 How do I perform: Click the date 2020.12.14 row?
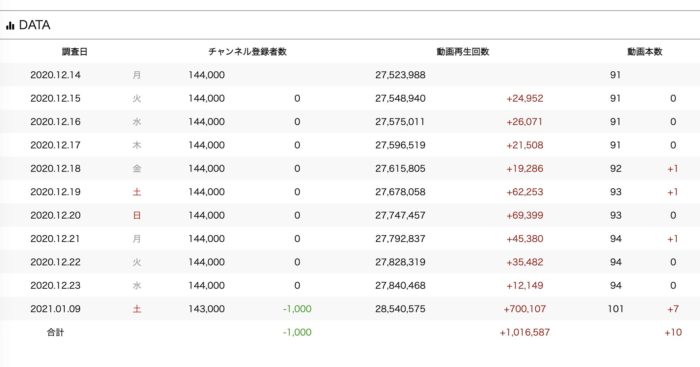point(350,75)
